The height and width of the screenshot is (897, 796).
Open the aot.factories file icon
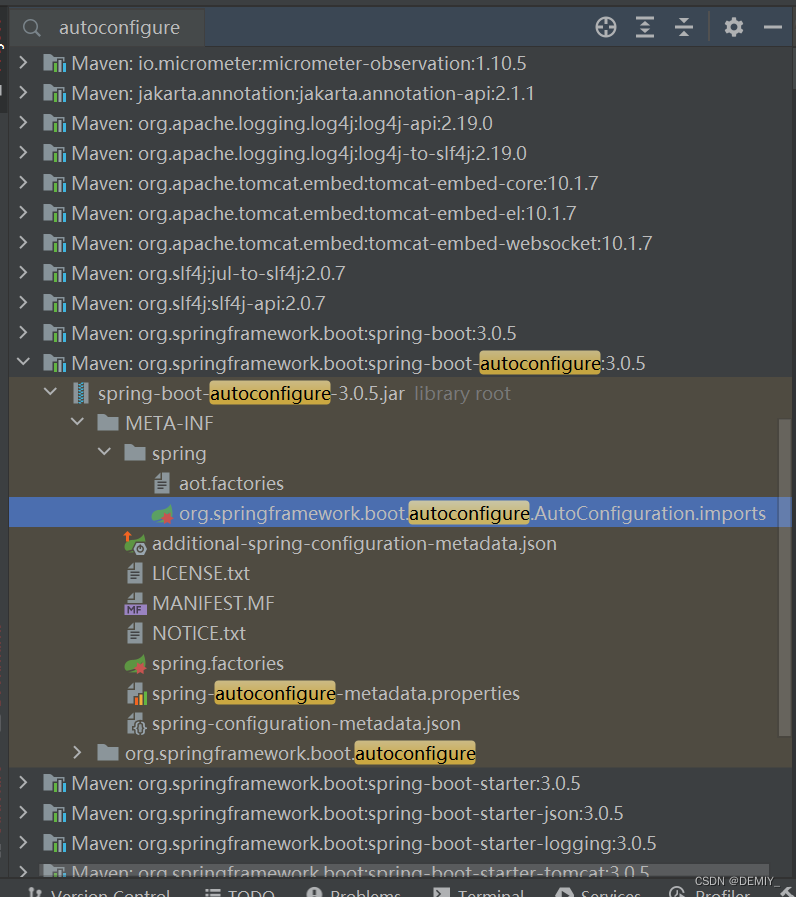pos(161,483)
